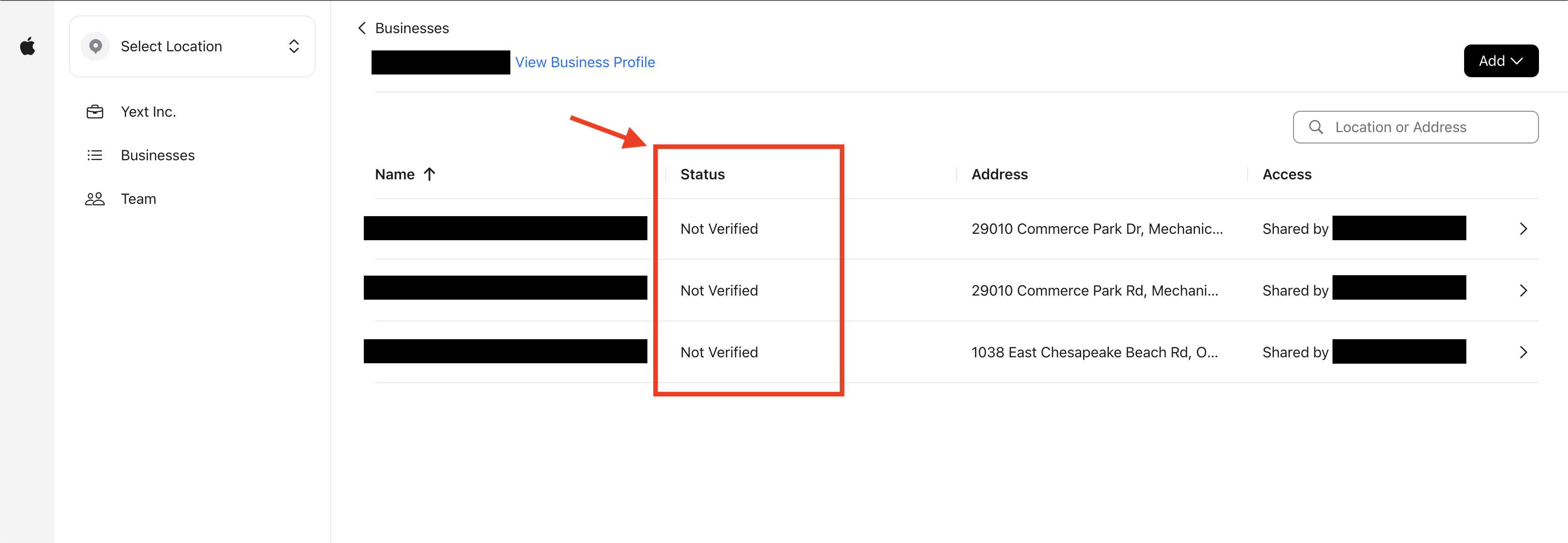Screen dimensions: 1568x543
Task: Expand the Add button dropdown
Action: (x=1500, y=61)
